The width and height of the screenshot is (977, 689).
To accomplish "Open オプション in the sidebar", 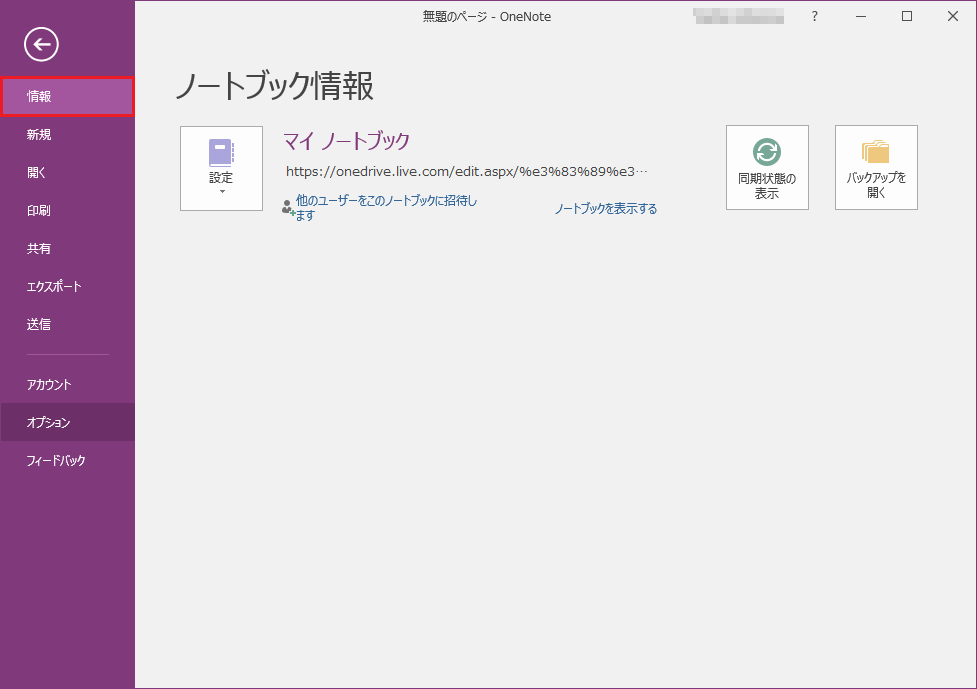I will click(x=67, y=422).
